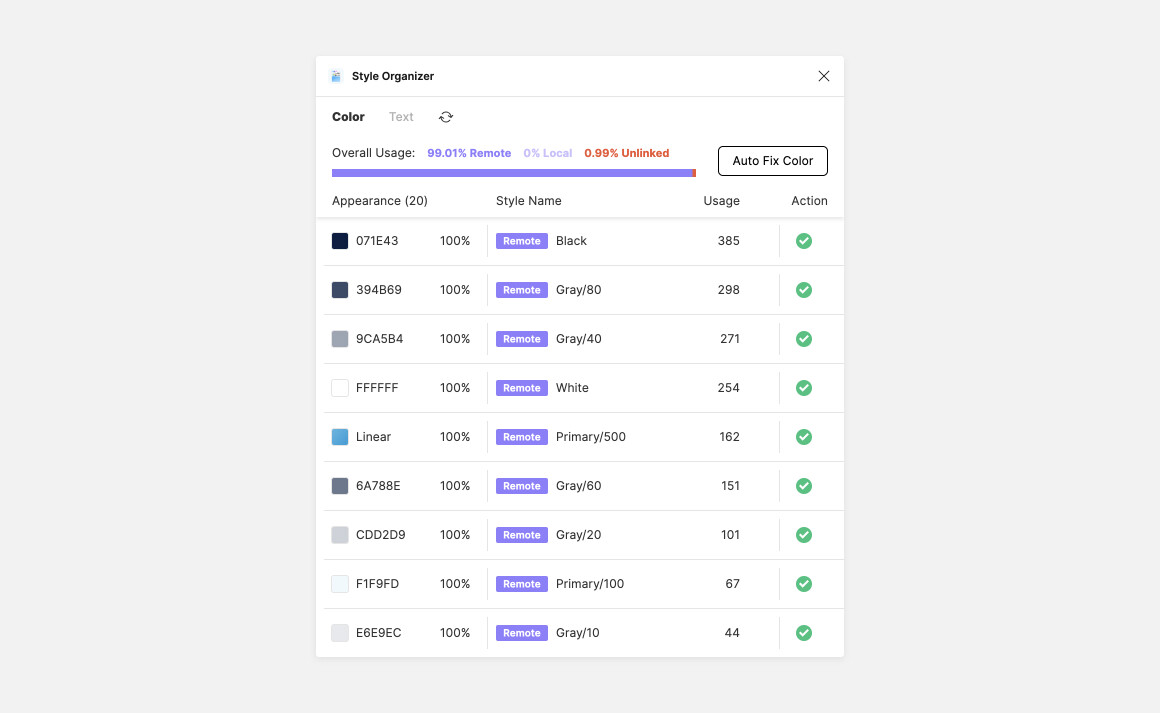Click the green check action for Black style
The height and width of the screenshot is (713, 1160).
click(804, 241)
